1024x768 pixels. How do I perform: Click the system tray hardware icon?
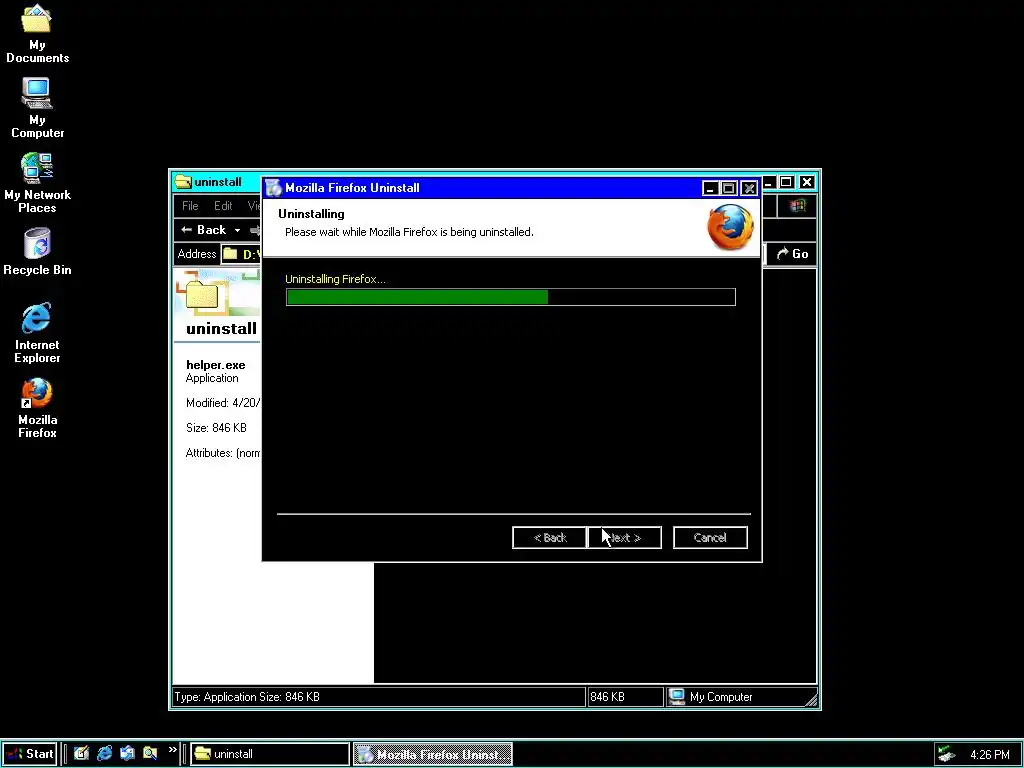[946, 754]
